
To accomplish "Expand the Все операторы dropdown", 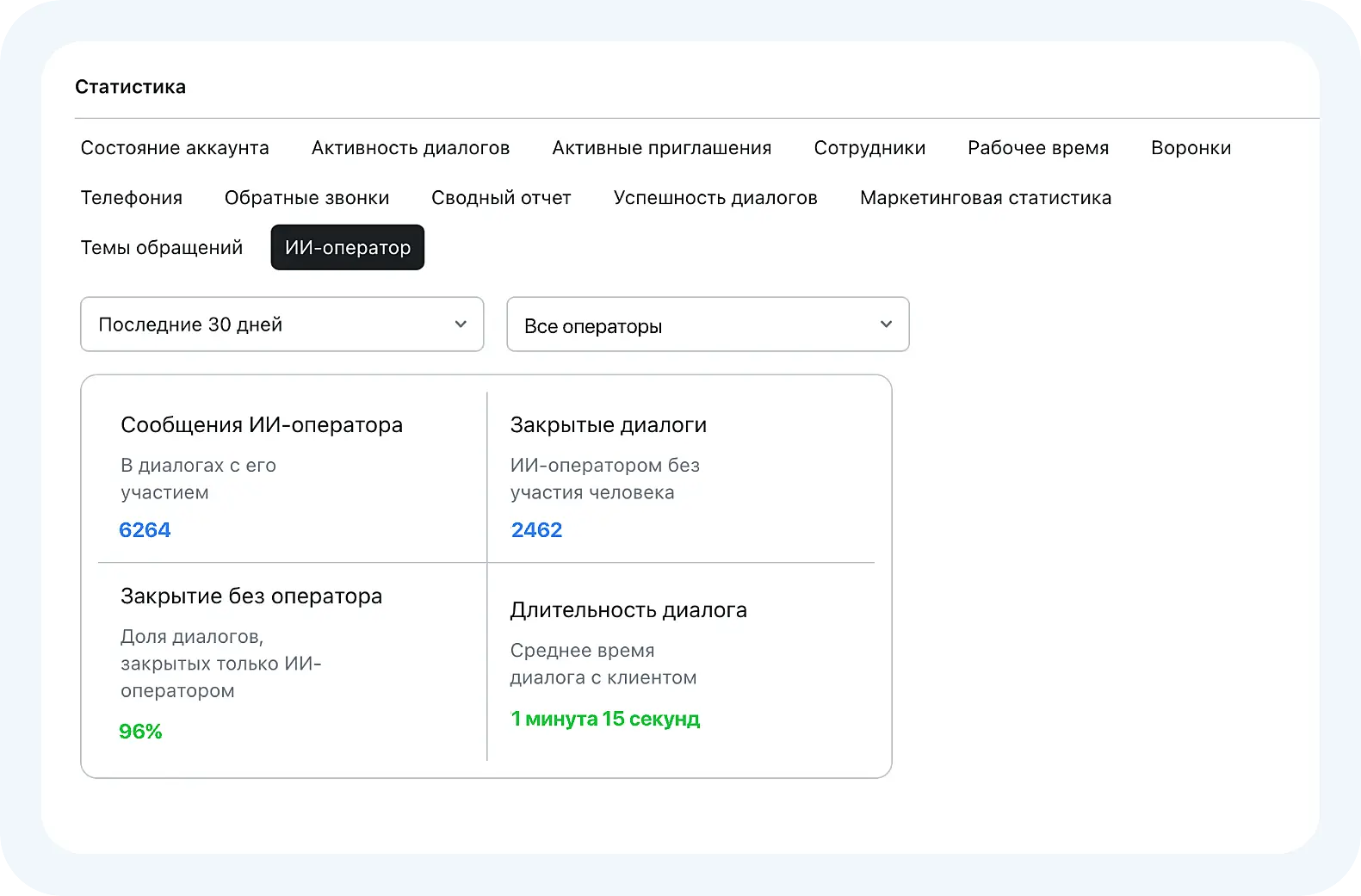I will [x=708, y=324].
